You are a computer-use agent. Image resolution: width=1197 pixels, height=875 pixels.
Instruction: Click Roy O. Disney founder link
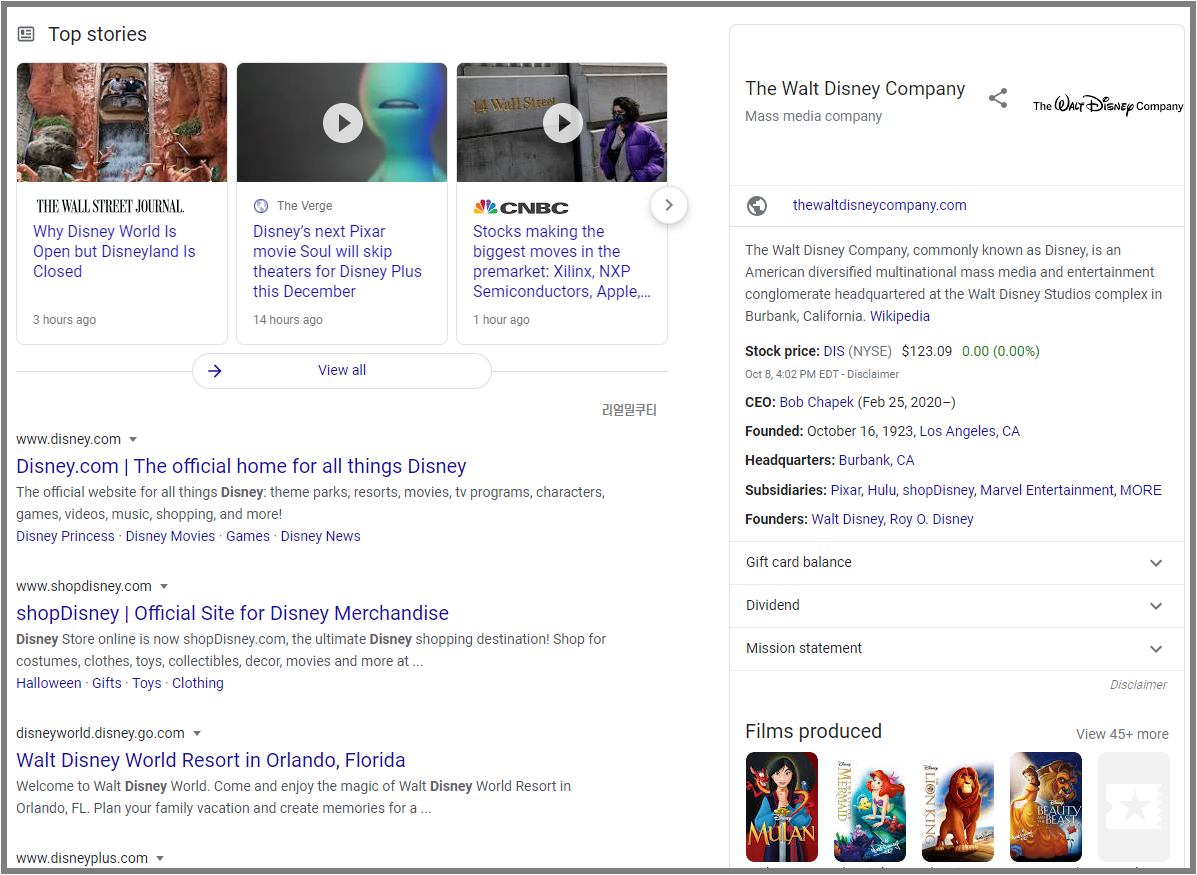(931, 519)
